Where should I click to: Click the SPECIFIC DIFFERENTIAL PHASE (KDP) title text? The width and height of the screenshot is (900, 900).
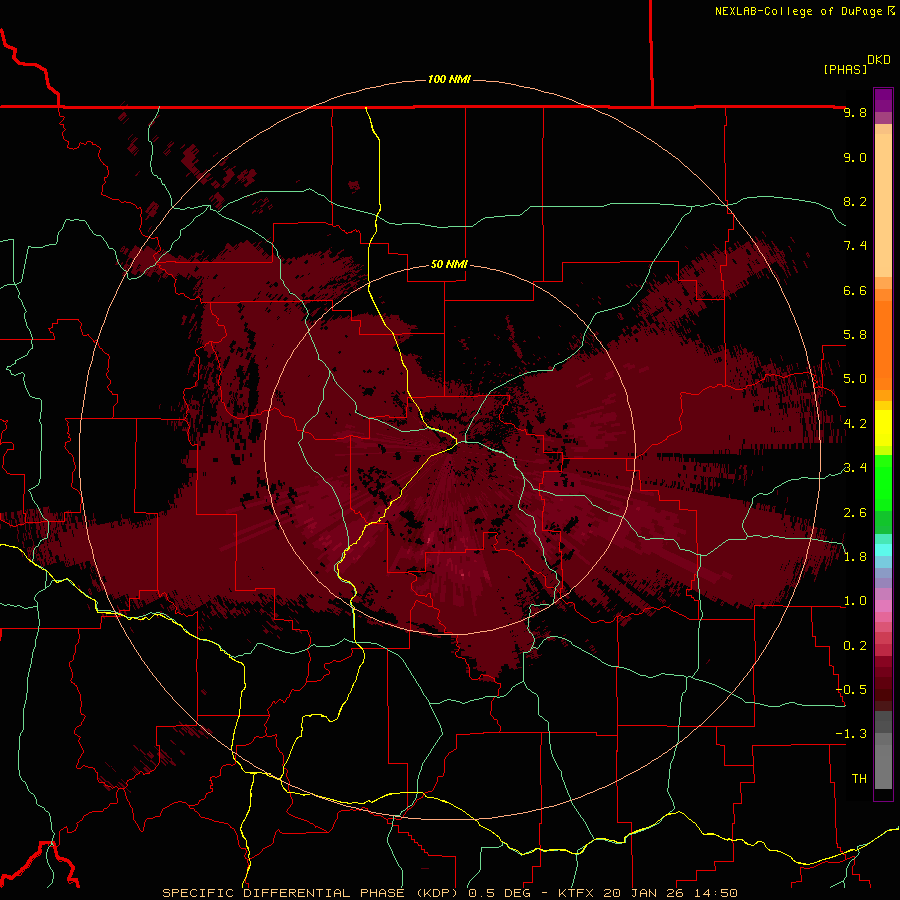point(312,893)
